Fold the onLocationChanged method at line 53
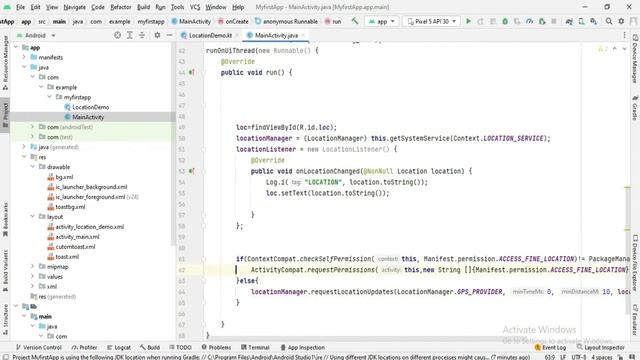The image size is (640, 360). pyautogui.click(x=204, y=171)
